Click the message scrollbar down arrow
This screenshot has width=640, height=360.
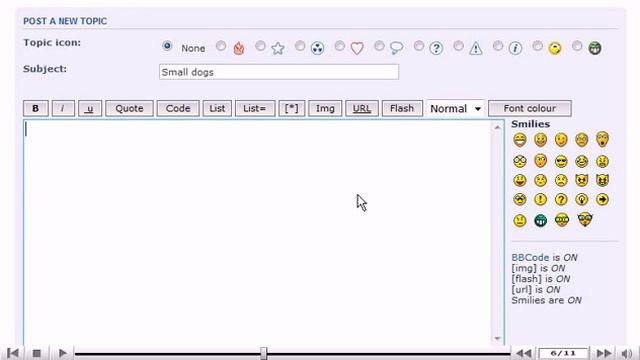point(497,338)
